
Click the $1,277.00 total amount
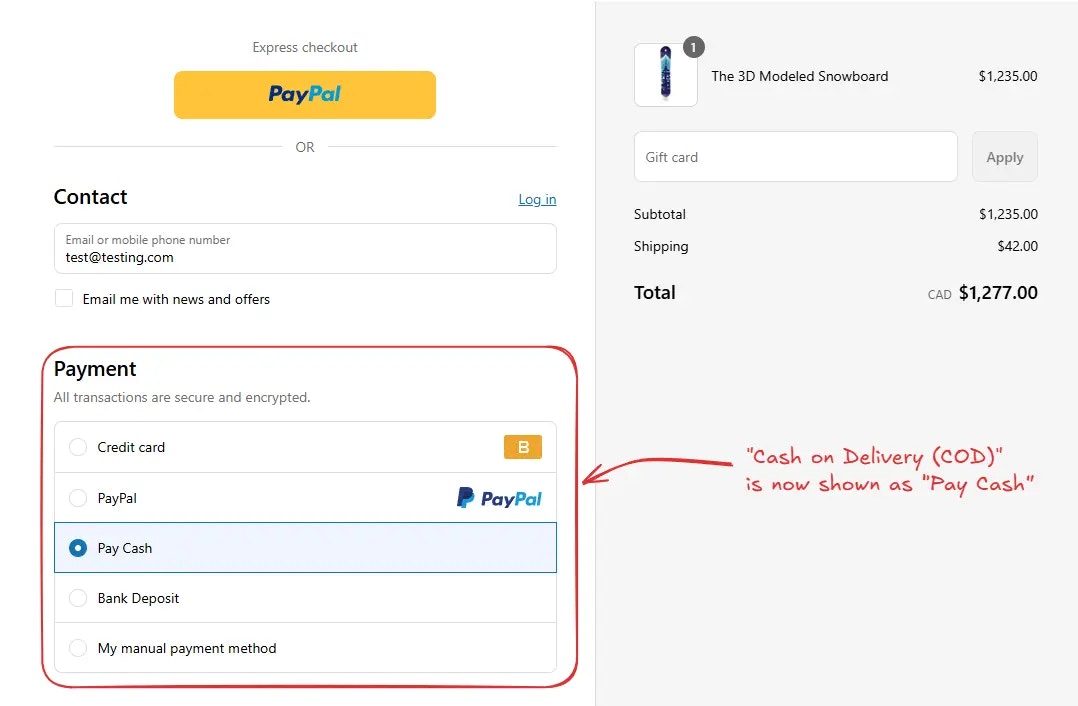click(x=998, y=293)
